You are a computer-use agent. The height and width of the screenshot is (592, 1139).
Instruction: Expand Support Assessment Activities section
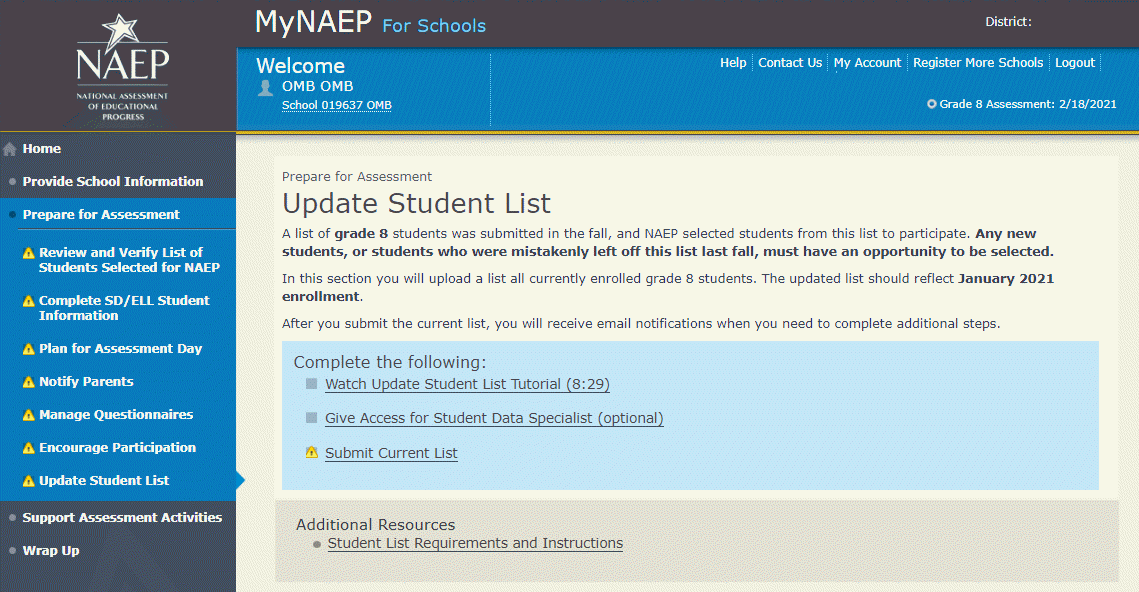(x=122, y=518)
